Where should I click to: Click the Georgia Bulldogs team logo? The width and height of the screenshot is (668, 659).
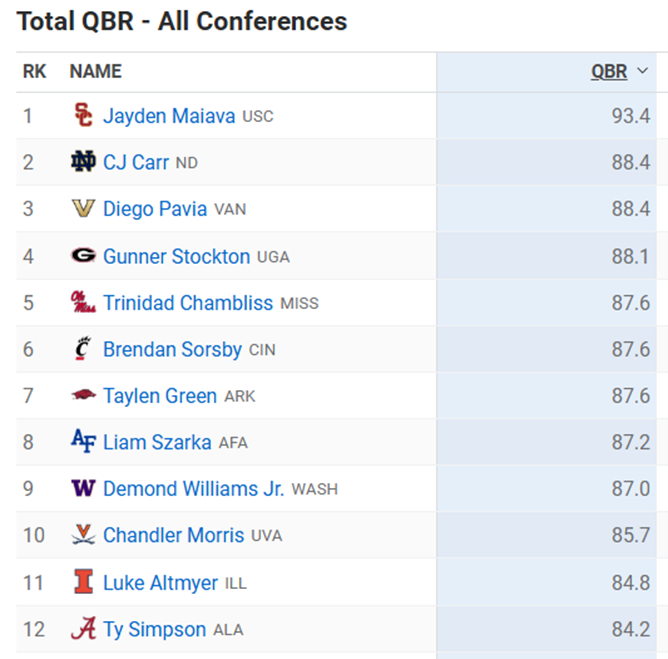pyautogui.click(x=84, y=256)
